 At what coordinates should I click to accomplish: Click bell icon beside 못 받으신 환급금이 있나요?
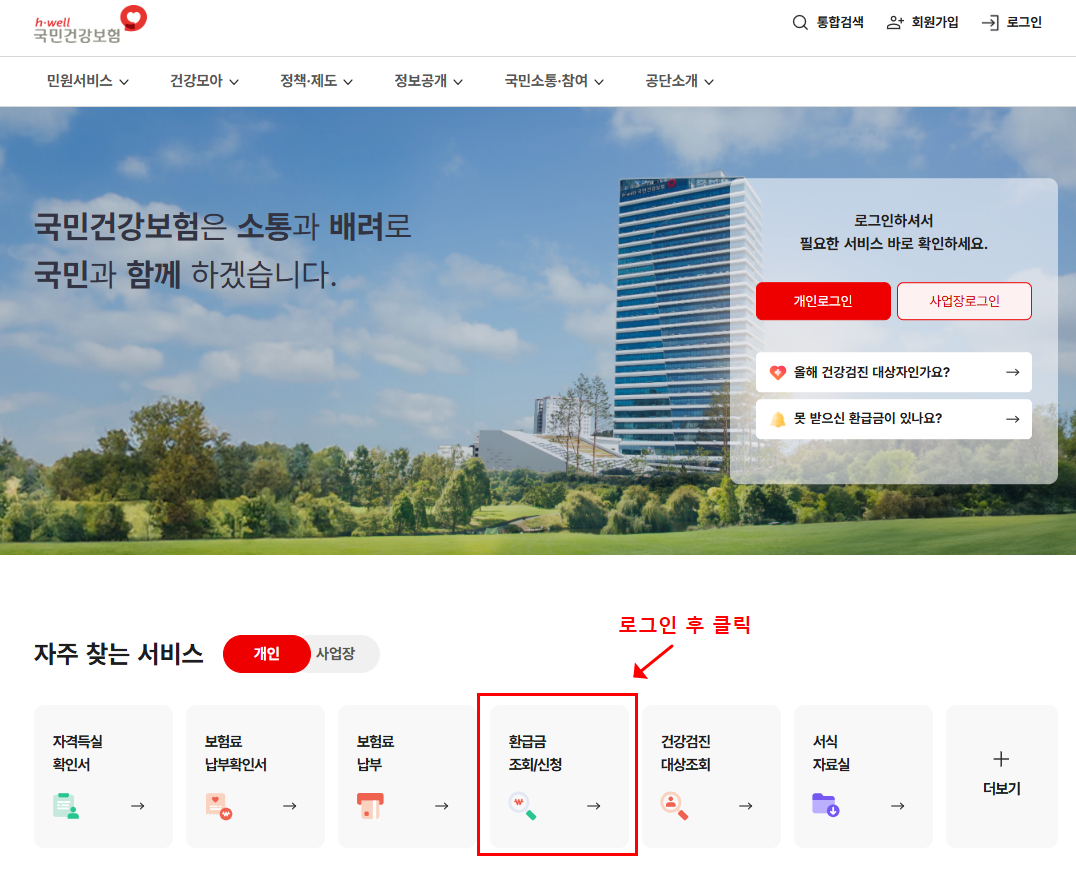click(777, 419)
